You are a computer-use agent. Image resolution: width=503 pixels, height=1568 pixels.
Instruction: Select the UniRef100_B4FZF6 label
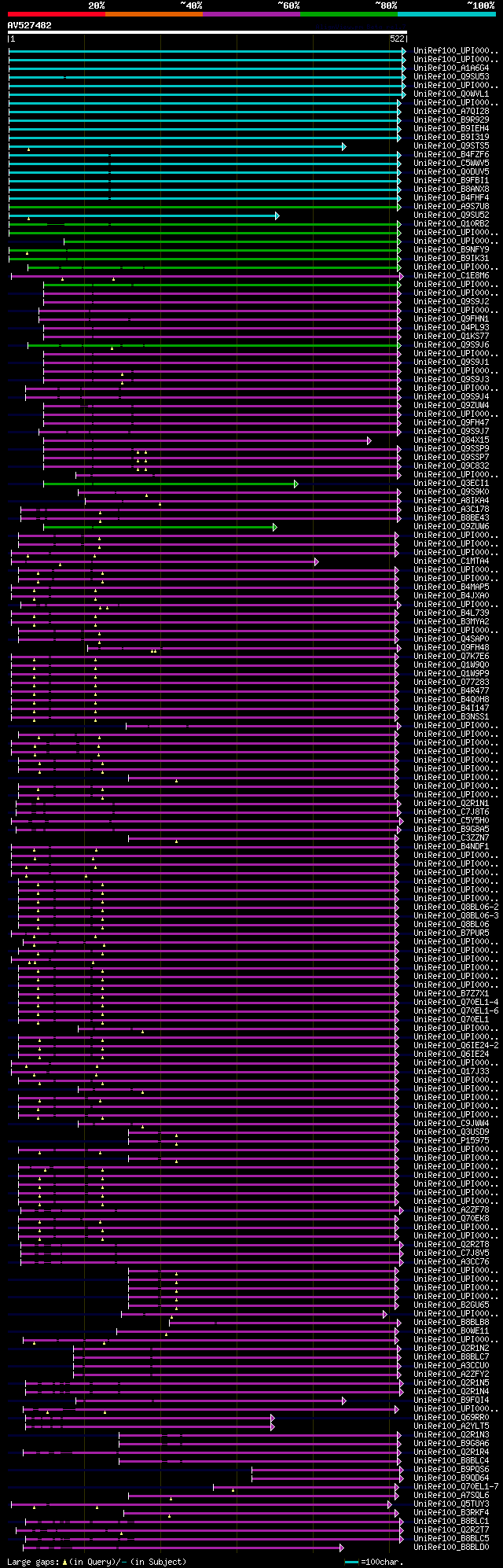pos(451,154)
